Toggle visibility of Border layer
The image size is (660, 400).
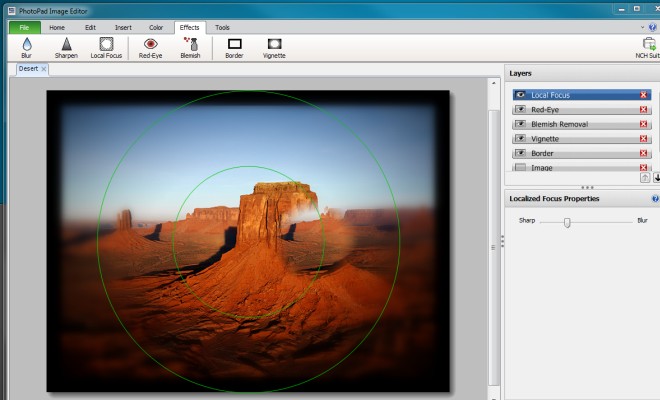click(521, 153)
